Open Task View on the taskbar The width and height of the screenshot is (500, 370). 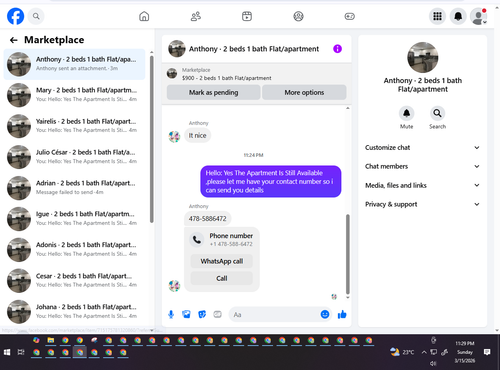[x=21, y=352]
